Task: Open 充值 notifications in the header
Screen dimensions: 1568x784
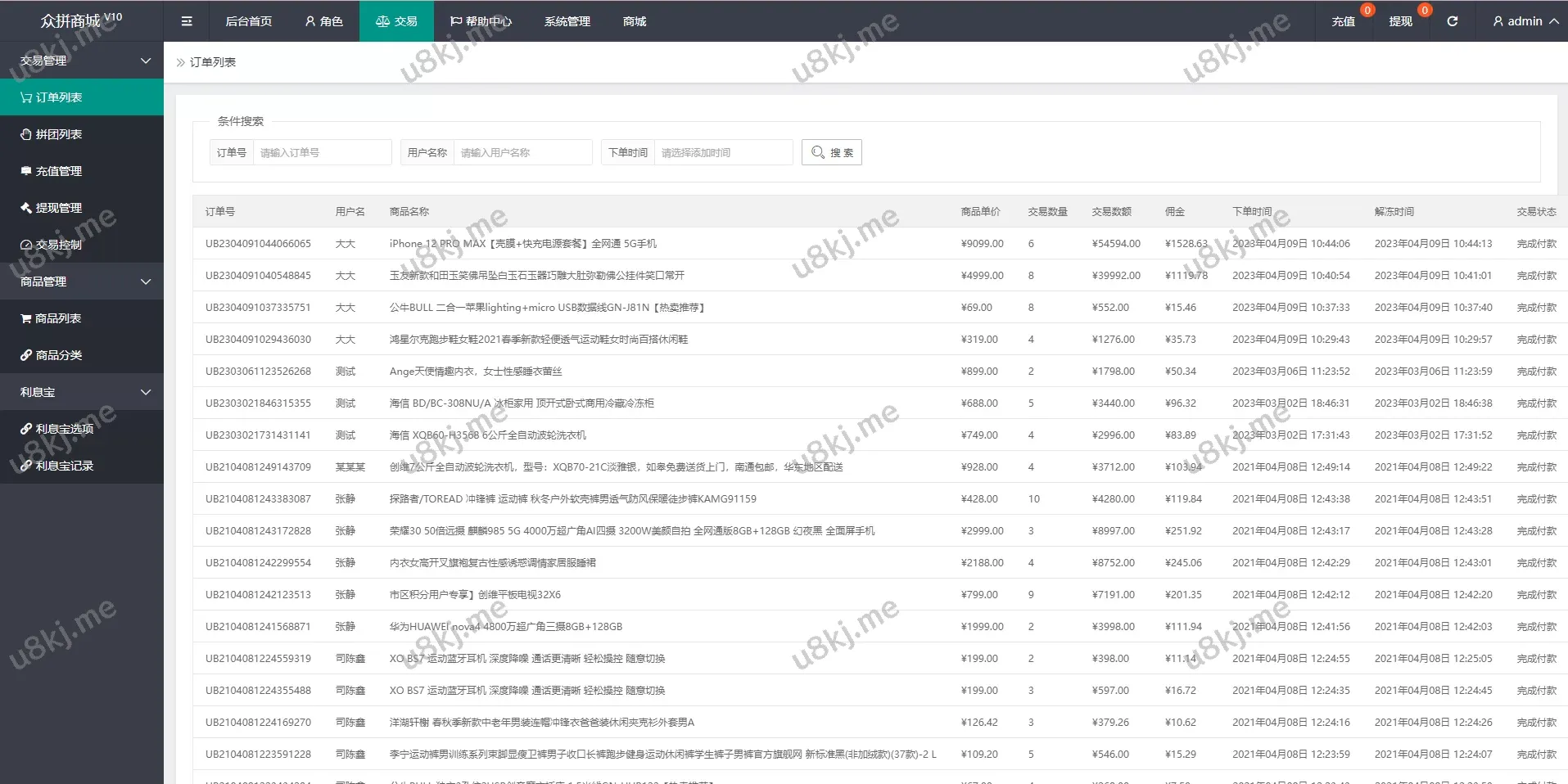Action: (1343, 21)
